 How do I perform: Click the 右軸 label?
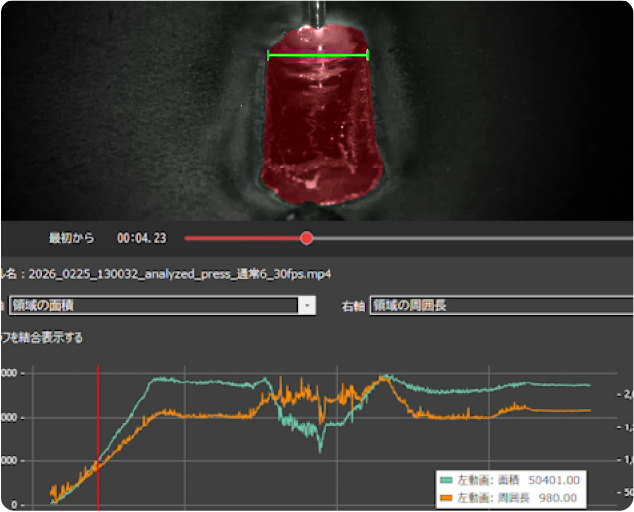coord(353,306)
